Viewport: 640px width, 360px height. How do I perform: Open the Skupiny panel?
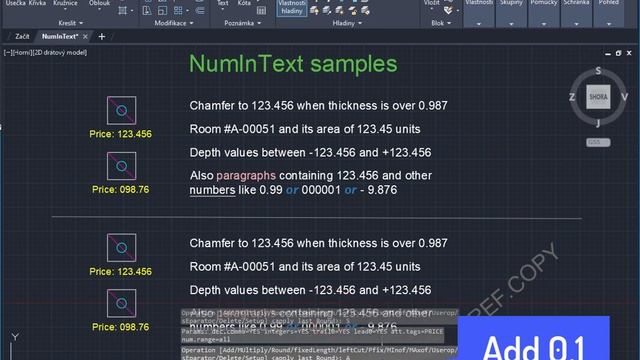click(x=511, y=13)
